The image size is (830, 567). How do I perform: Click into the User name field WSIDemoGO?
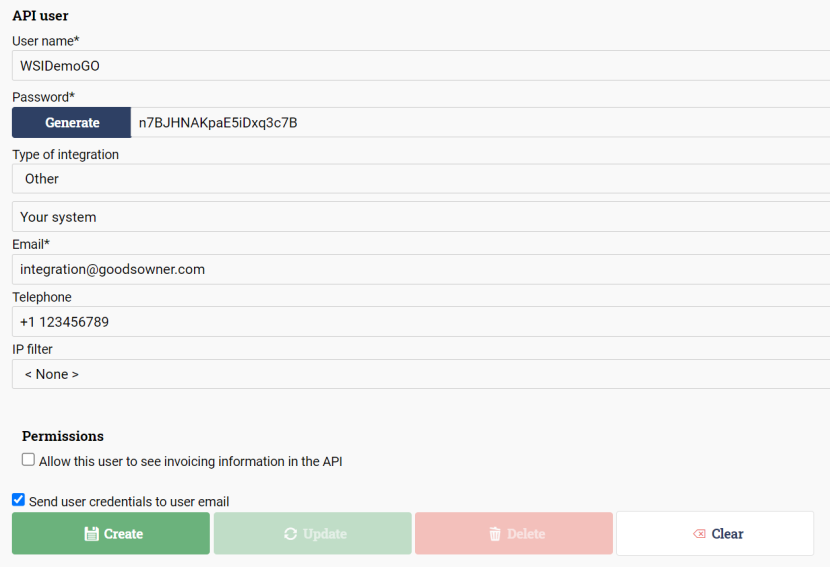(421, 66)
